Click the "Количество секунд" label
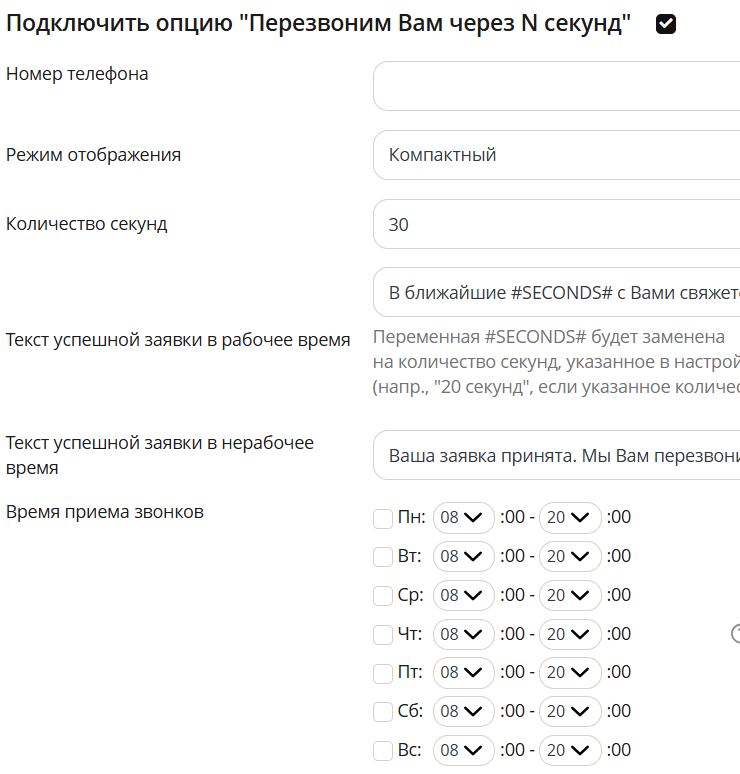 (x=86, y=224)
